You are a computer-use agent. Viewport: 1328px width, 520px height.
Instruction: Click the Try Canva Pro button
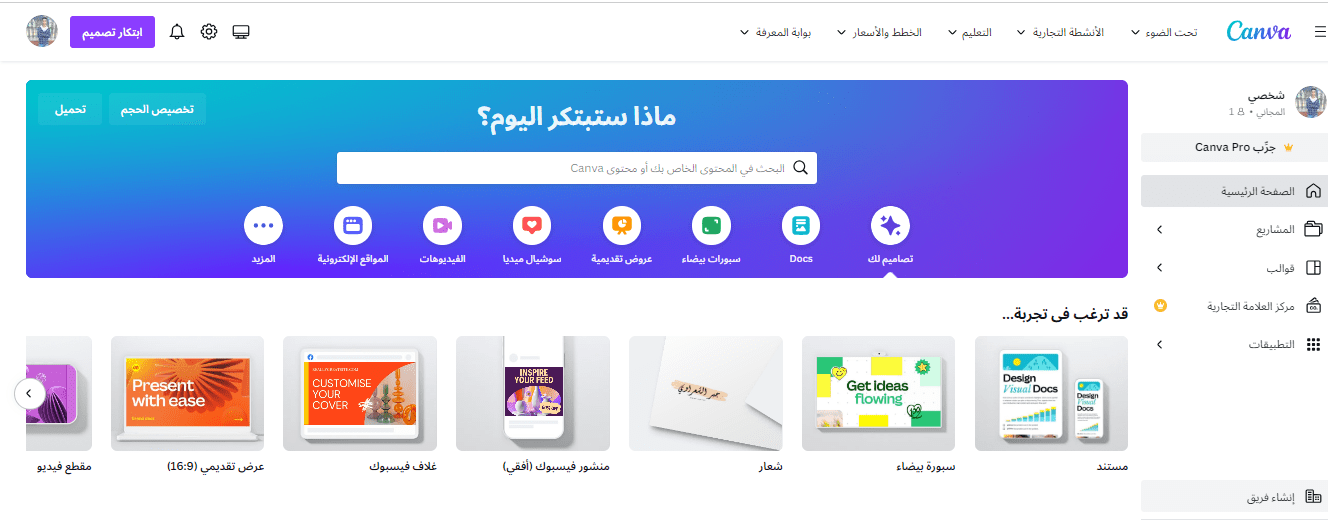1234,147
